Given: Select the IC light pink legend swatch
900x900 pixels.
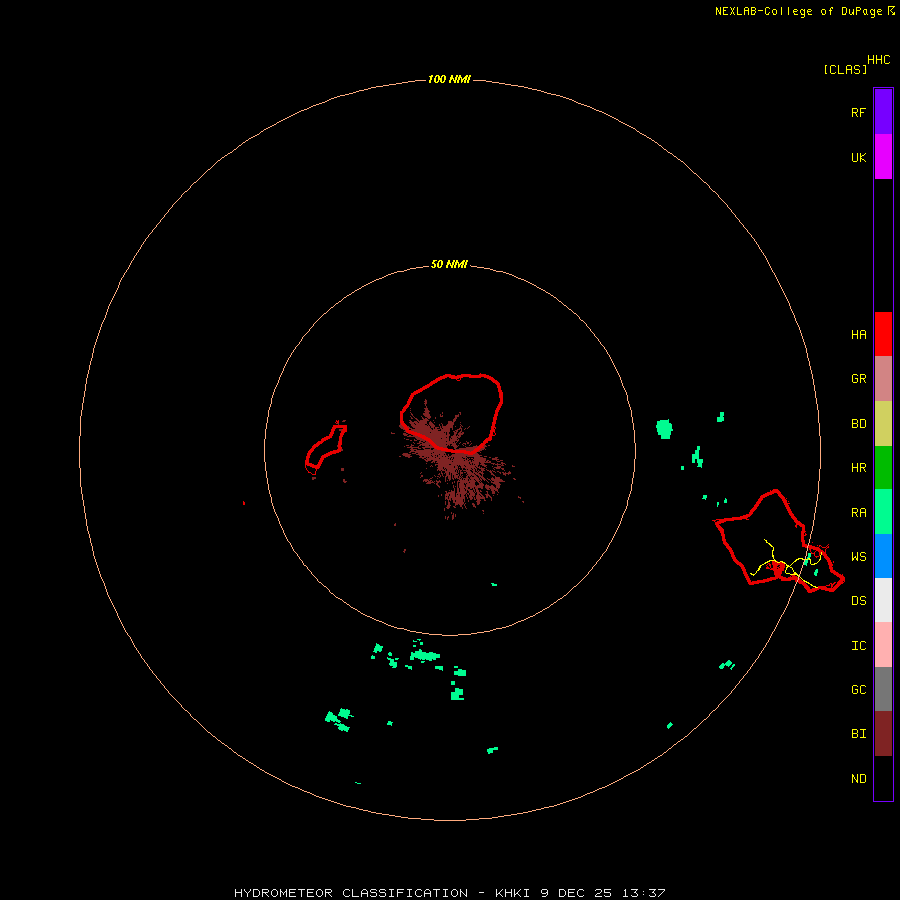Looking at the screenshot, I should coord(883,645).
